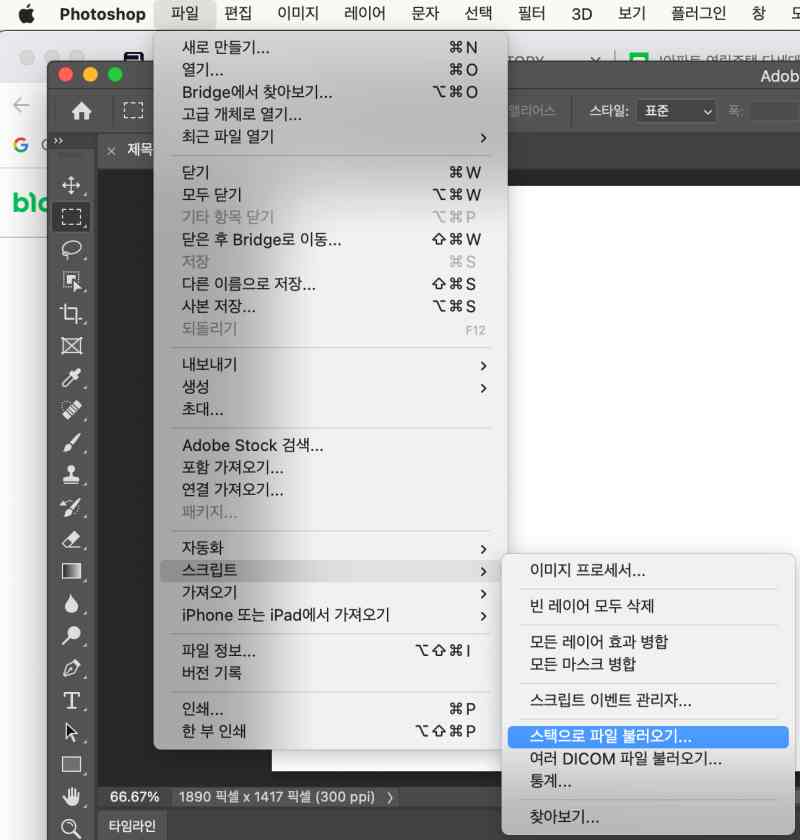800x840 pixels.
Task: Select the Dodge tool
Action: point(71,636)
